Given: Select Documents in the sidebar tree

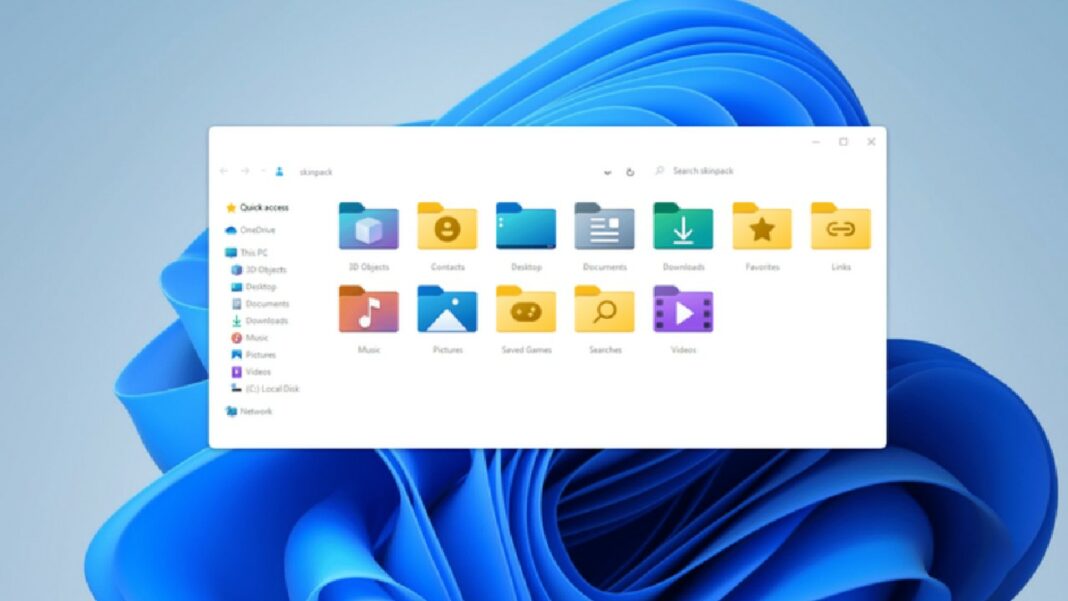Looking at the screenshot, I should click(x=260, y=304).
